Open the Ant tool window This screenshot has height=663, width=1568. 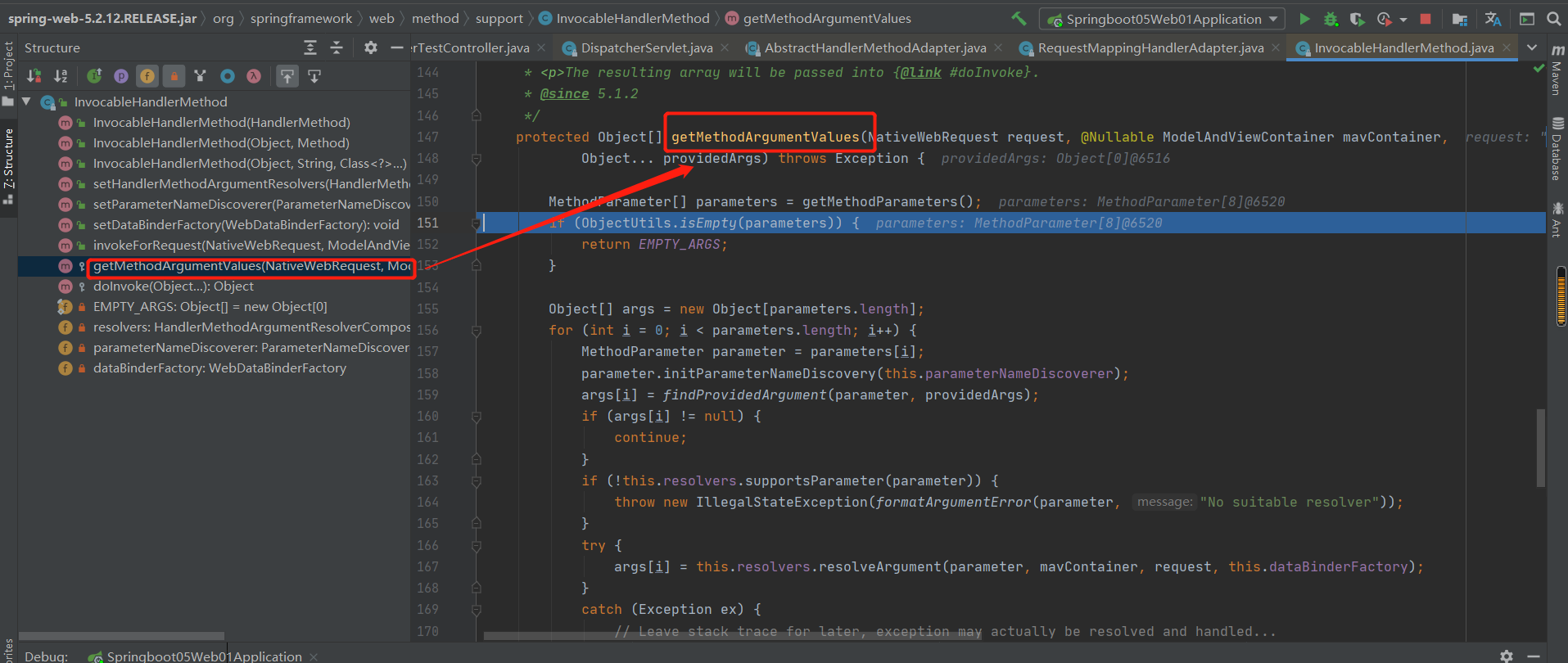point(1557,219)
